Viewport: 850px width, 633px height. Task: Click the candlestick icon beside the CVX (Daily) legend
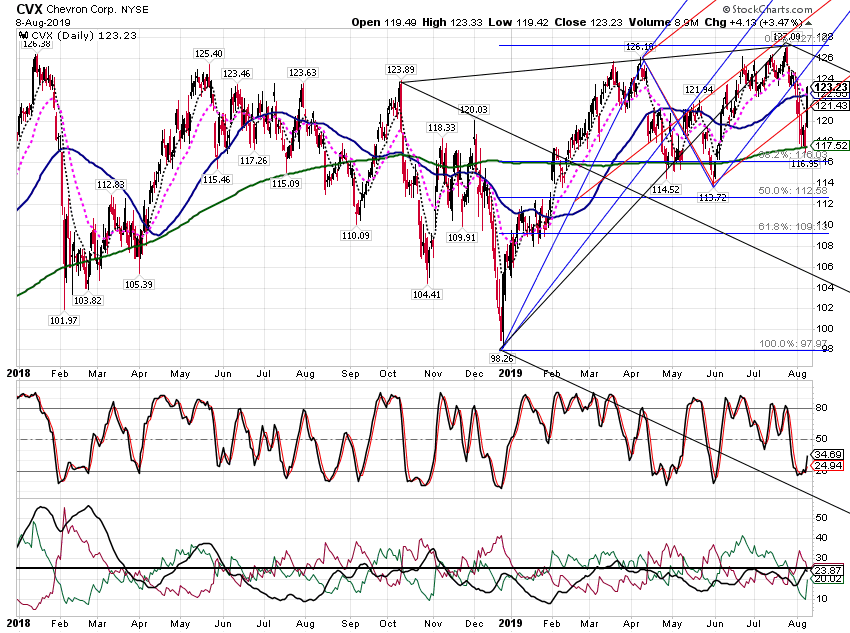coord(23,35)
